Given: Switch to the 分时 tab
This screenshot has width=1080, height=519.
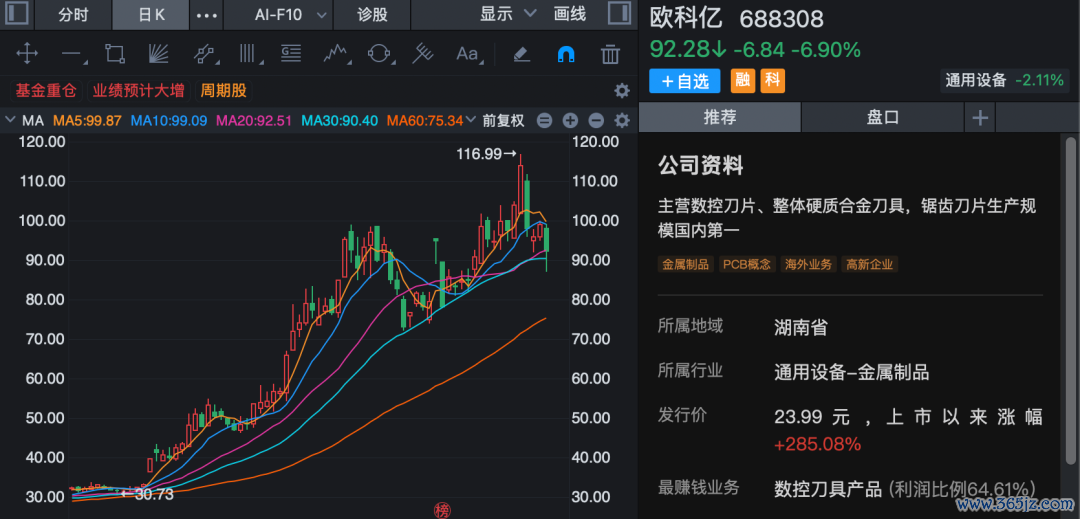Looking at the screenshot, I should (x=73, y=14).
